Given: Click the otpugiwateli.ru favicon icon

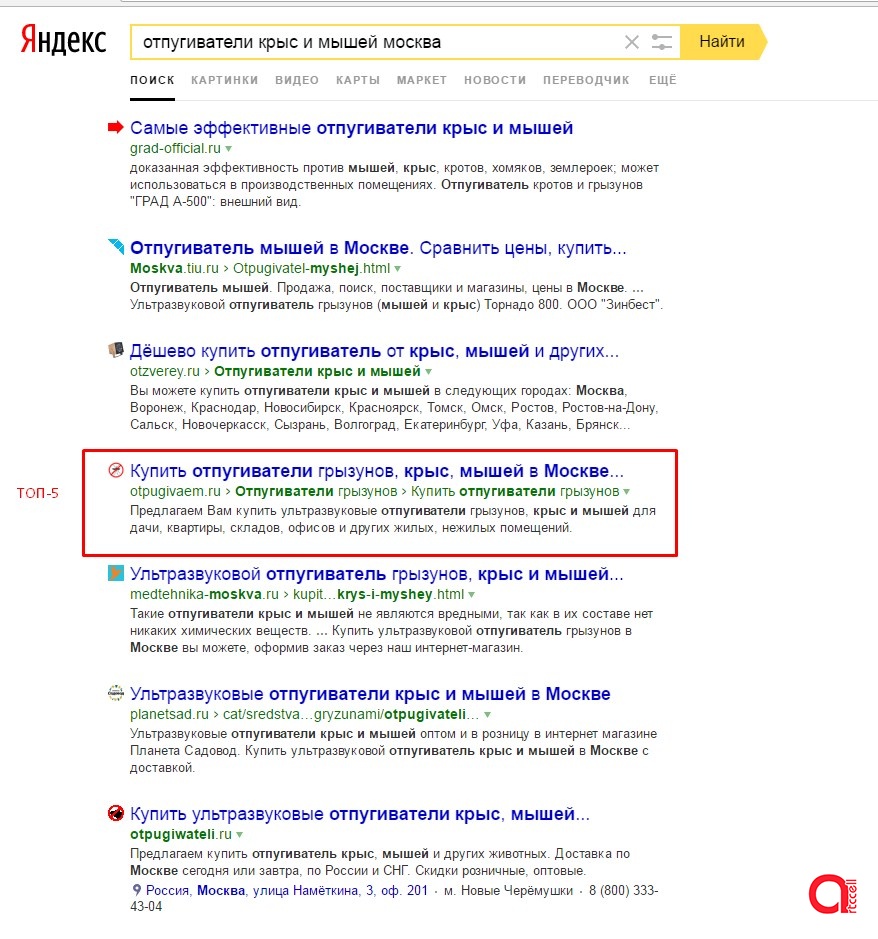Looking at the screenshot, I should click(x=116, y=813).
